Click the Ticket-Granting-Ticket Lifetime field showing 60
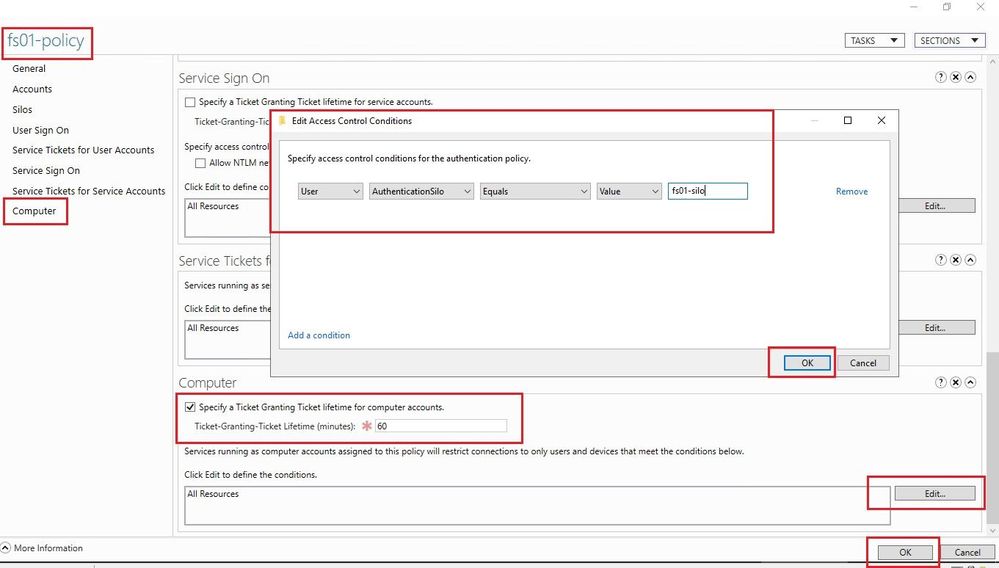The height and width of the screenshot is (568, 999). click(440, 426)
